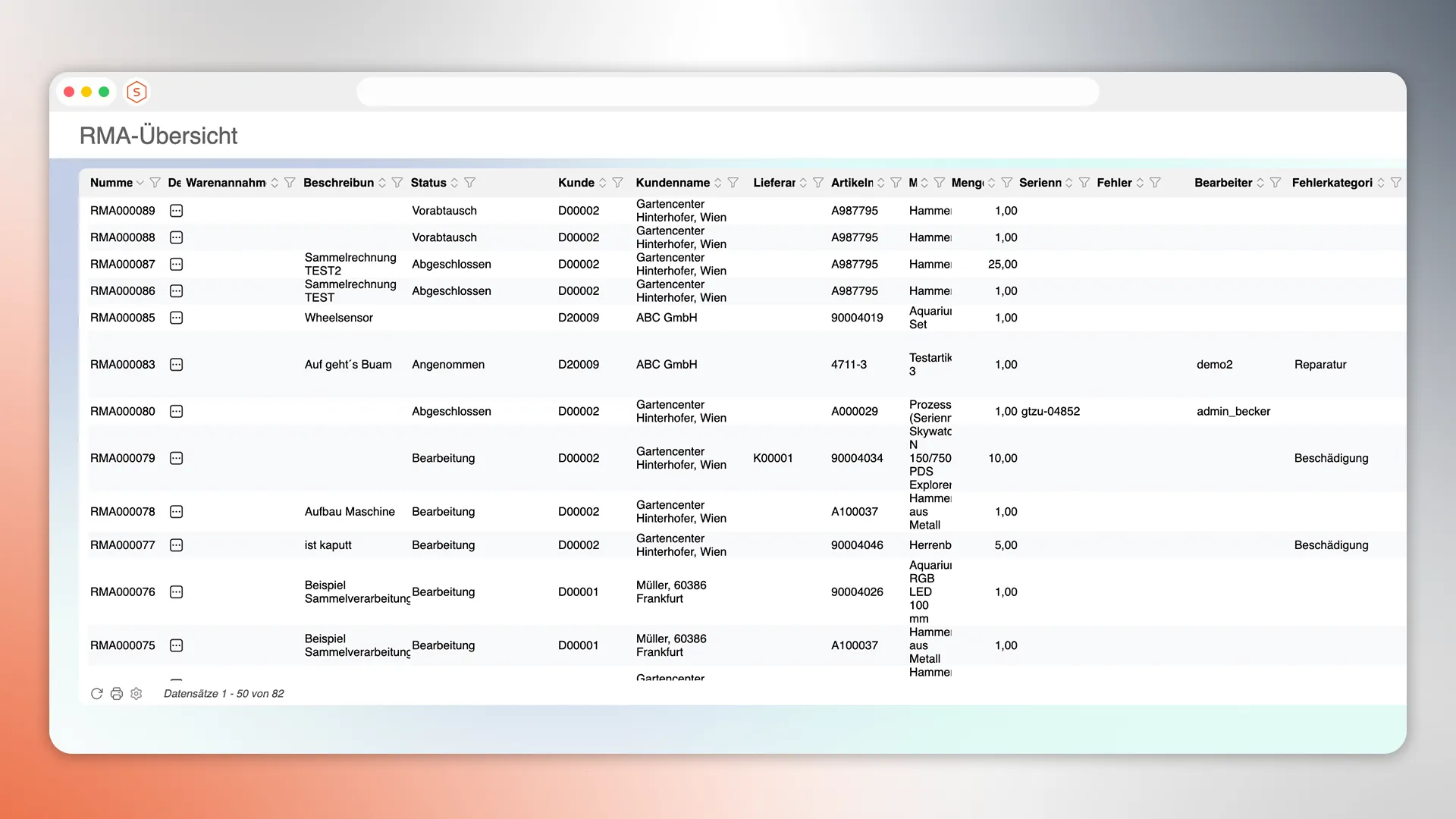Open filter for Bearbeiter column

1276,183
